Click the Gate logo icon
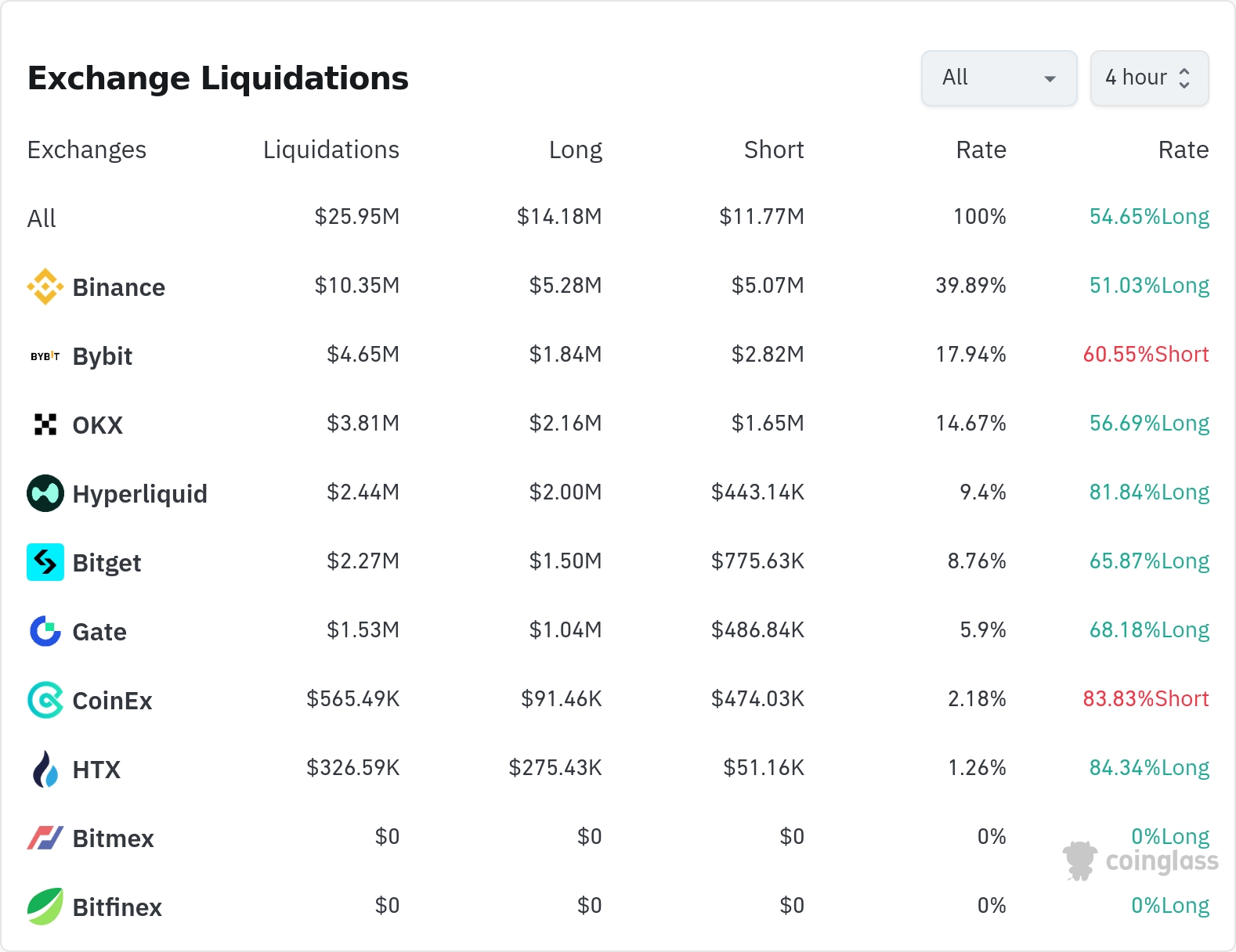Image resolution: width=1236 pixels, height=952 pixels. [45, 631]
